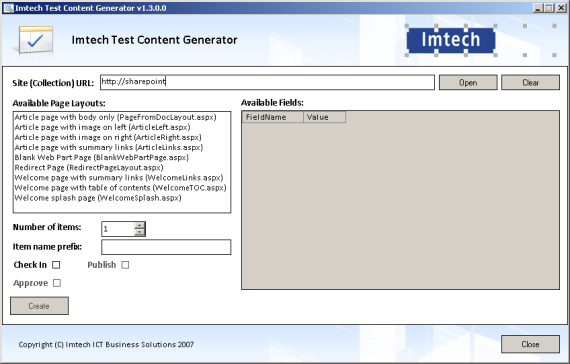The height and width of the screenshot is (364, 570).
Task: Select Redirect Page layout entry
Action: coord(89,168)
